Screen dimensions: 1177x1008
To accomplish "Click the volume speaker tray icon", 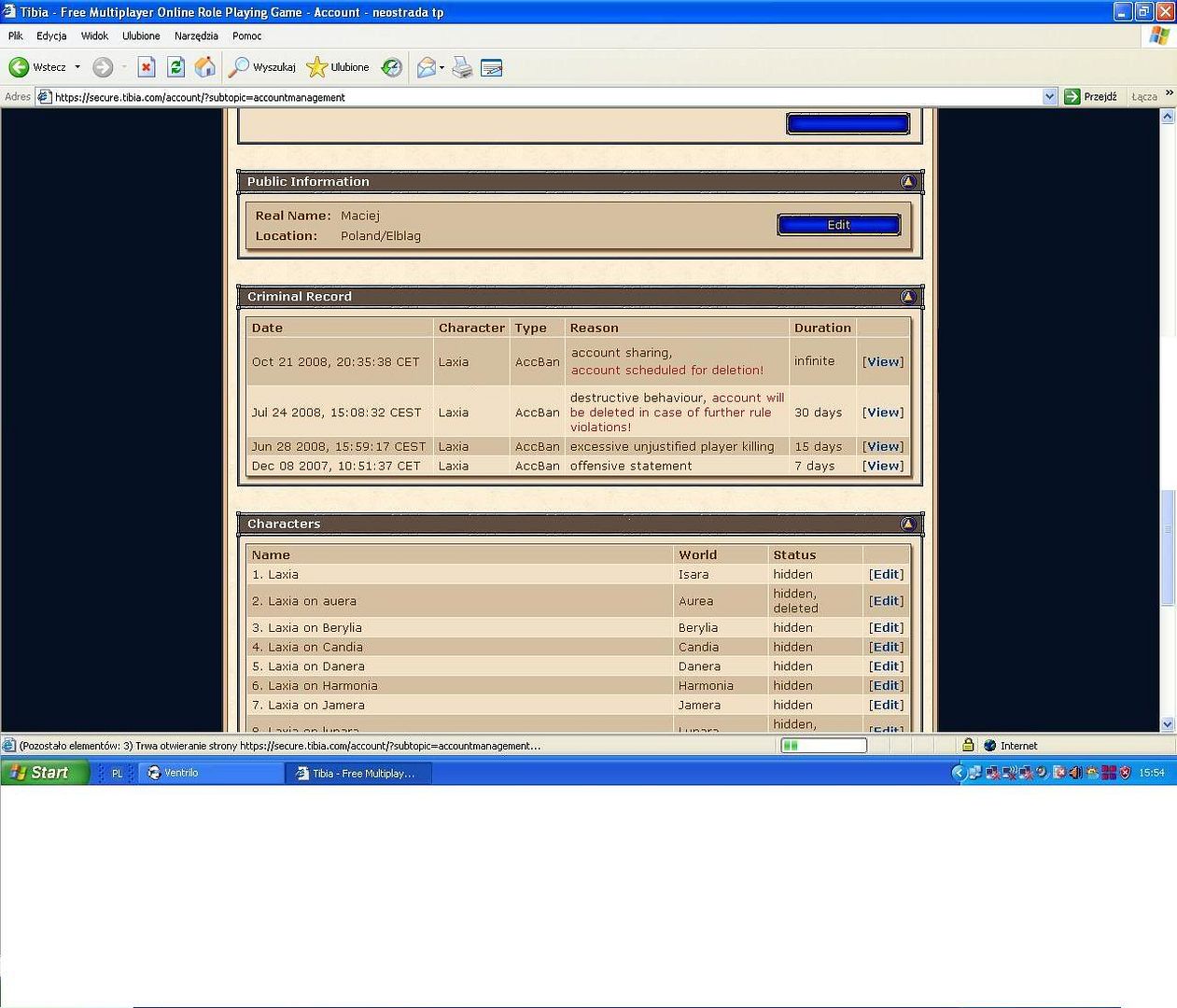I will (1074, 773).
